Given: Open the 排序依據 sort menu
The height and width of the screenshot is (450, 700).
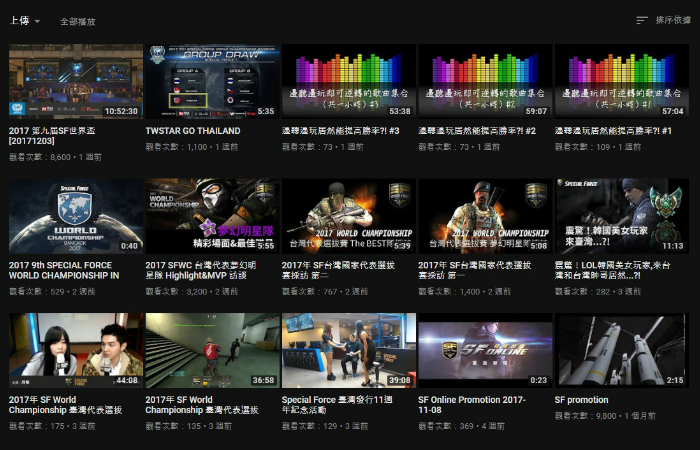Looking at the screenshot, I should coord(673,20).
